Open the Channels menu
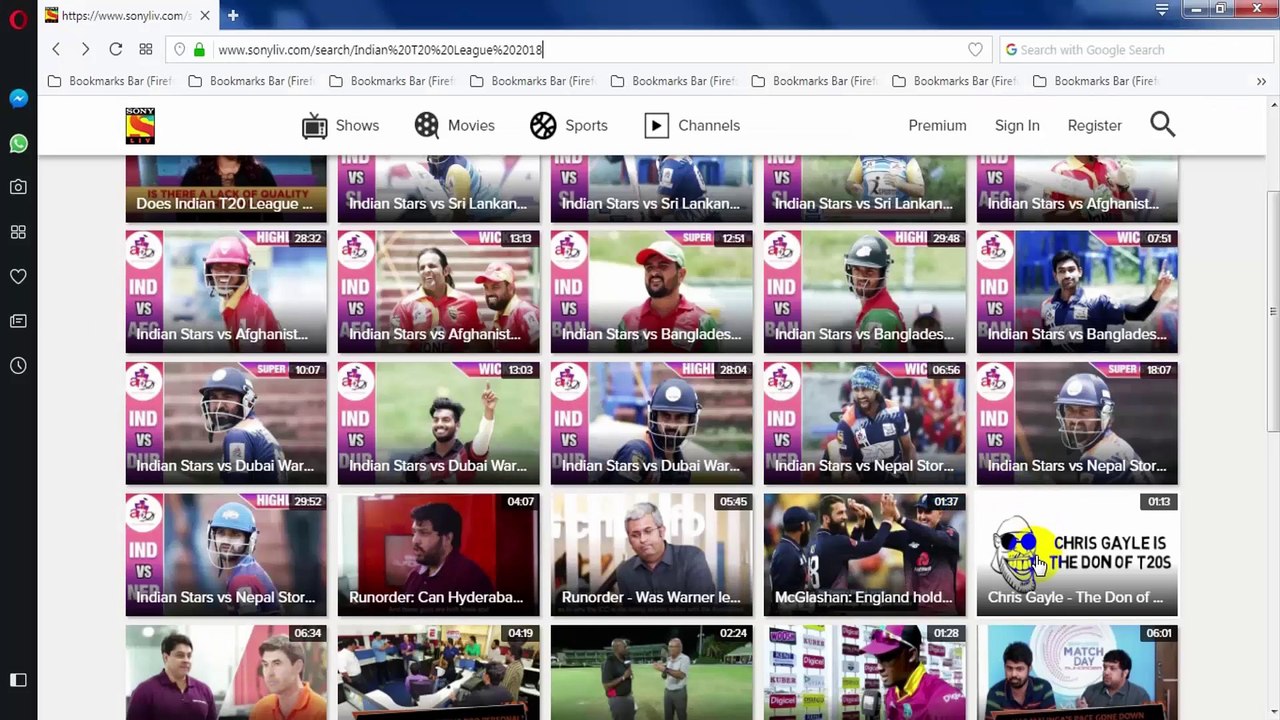This screenshot has height=720, width=1280. click(692, 125)
